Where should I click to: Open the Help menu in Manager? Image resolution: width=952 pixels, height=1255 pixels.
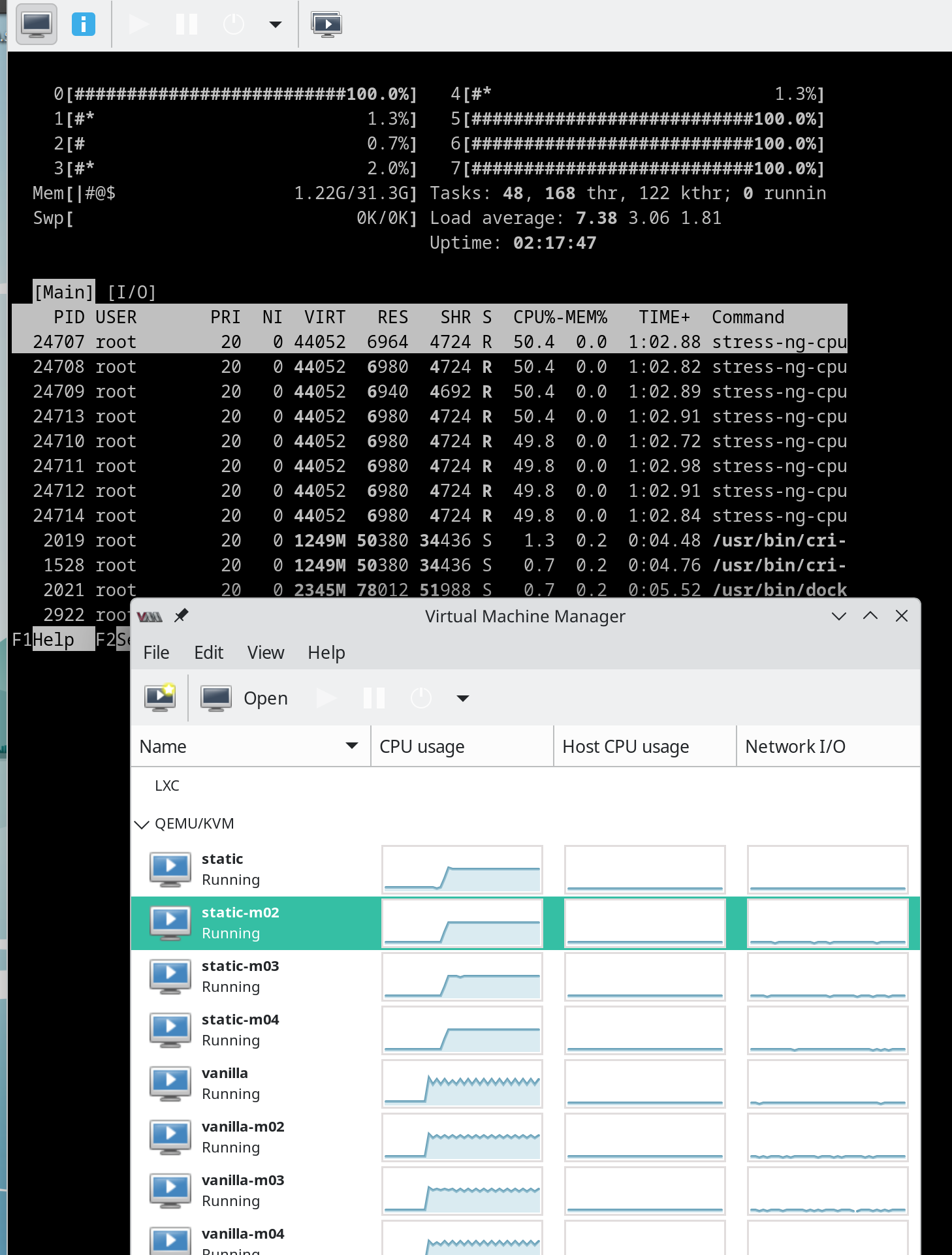326,652
